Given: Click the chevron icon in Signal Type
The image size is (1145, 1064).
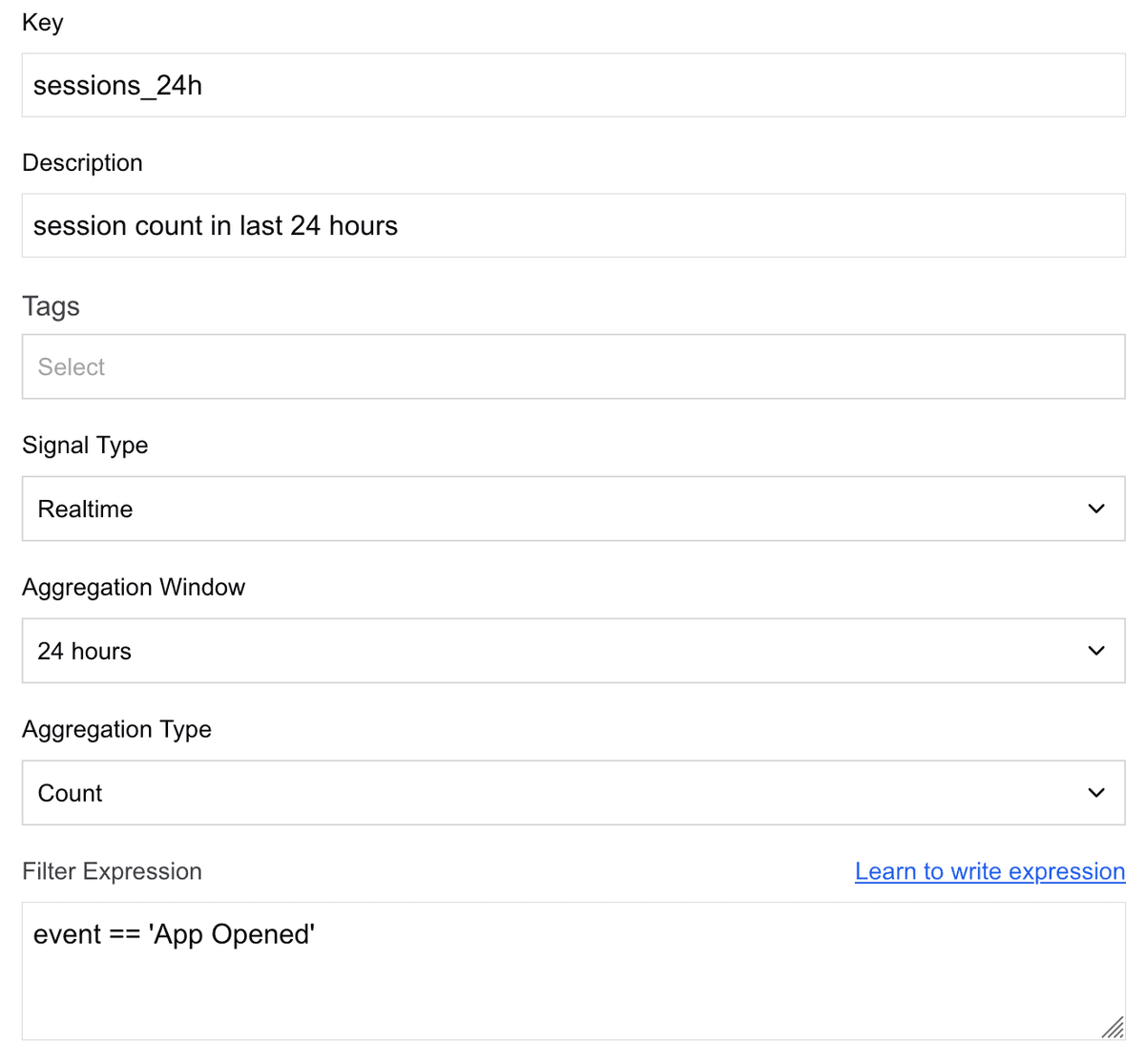Looking at the screenshot, I should [1096, 509].
